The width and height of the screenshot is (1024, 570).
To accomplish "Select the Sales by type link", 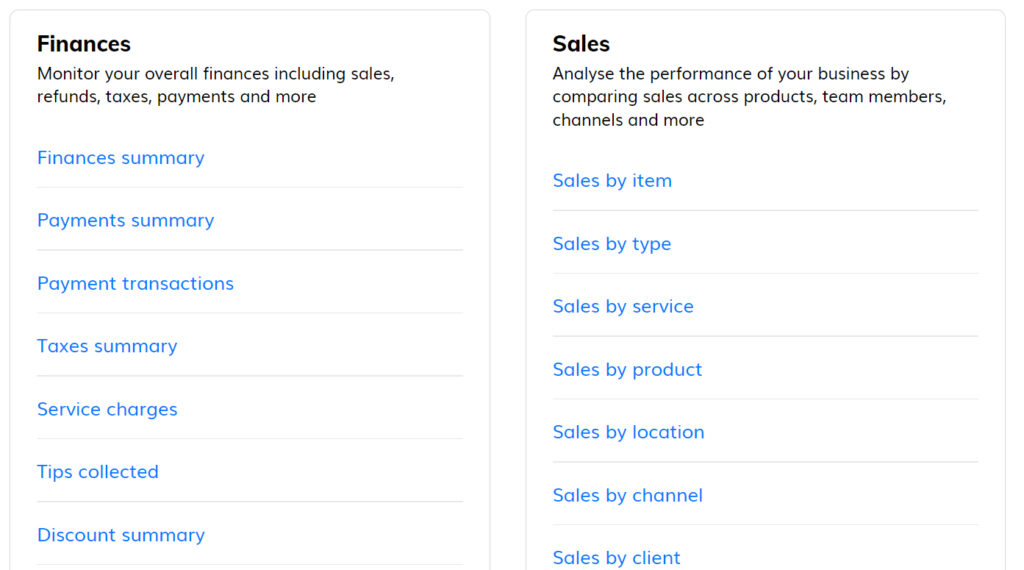I will (611, 244).
